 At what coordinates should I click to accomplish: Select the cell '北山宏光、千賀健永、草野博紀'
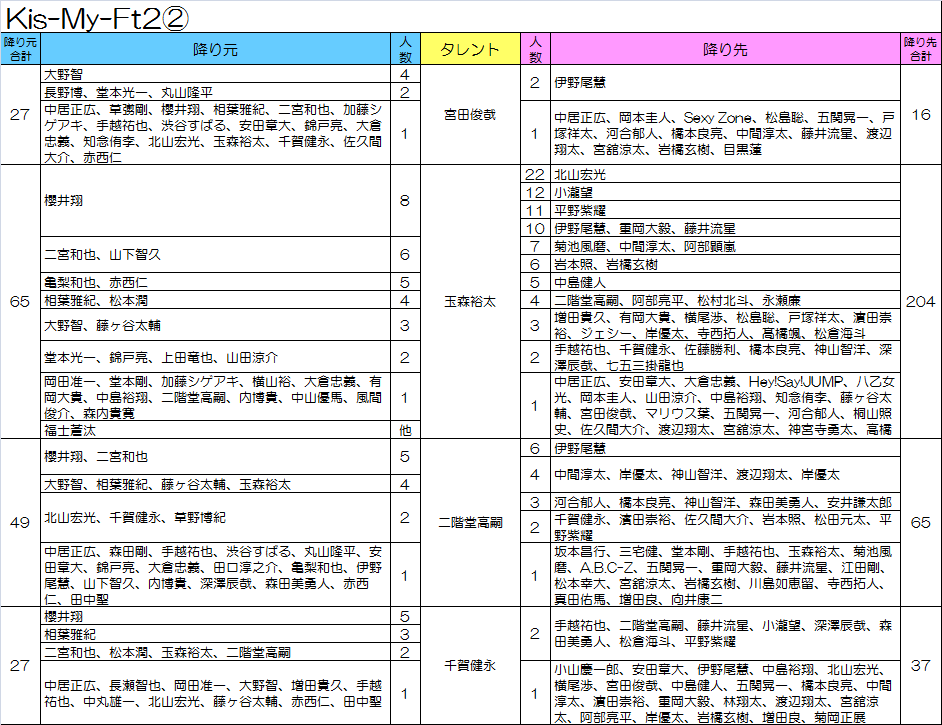215,518
